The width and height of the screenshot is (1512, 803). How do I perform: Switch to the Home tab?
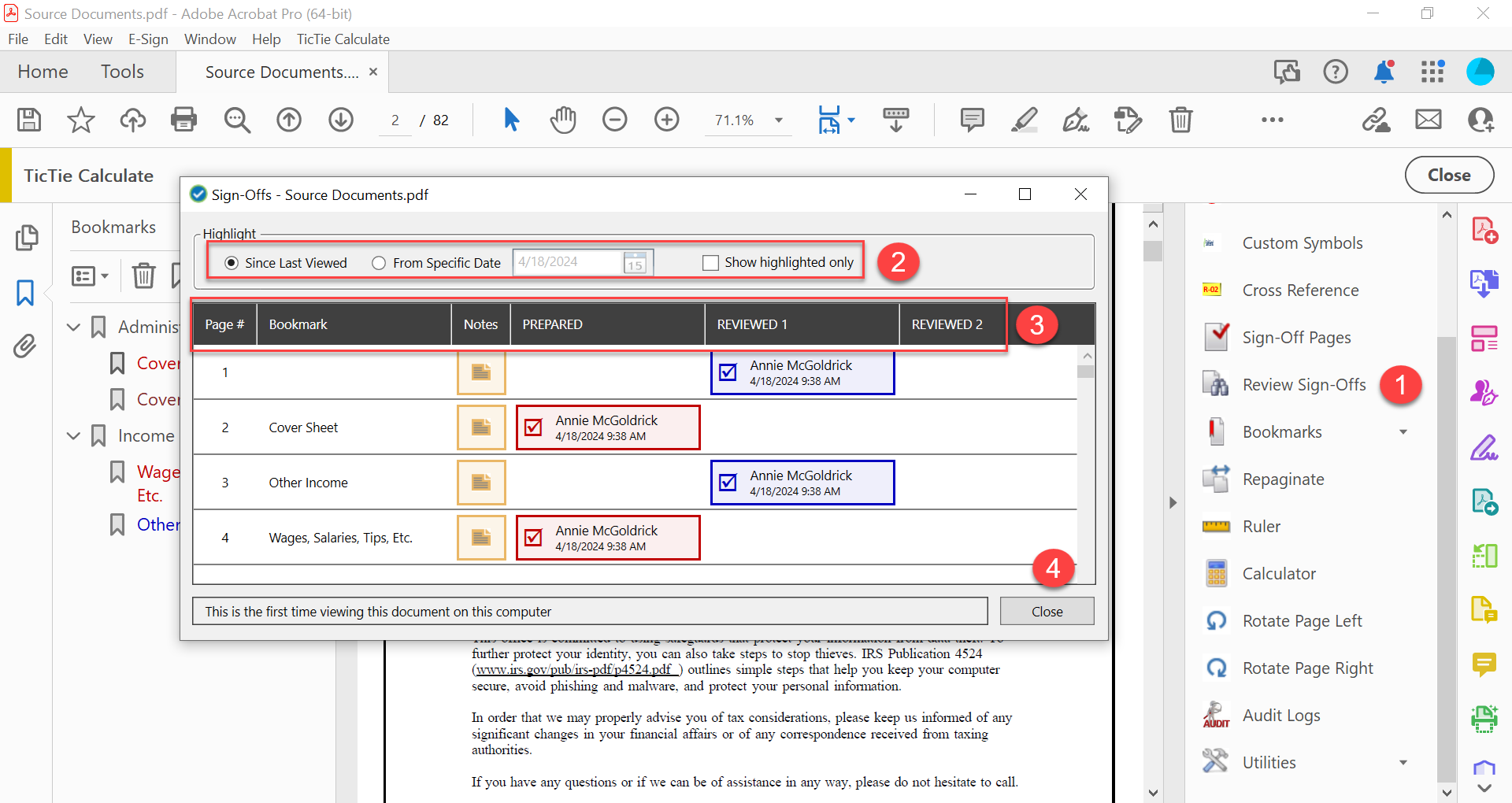click(x=43, y=72)
